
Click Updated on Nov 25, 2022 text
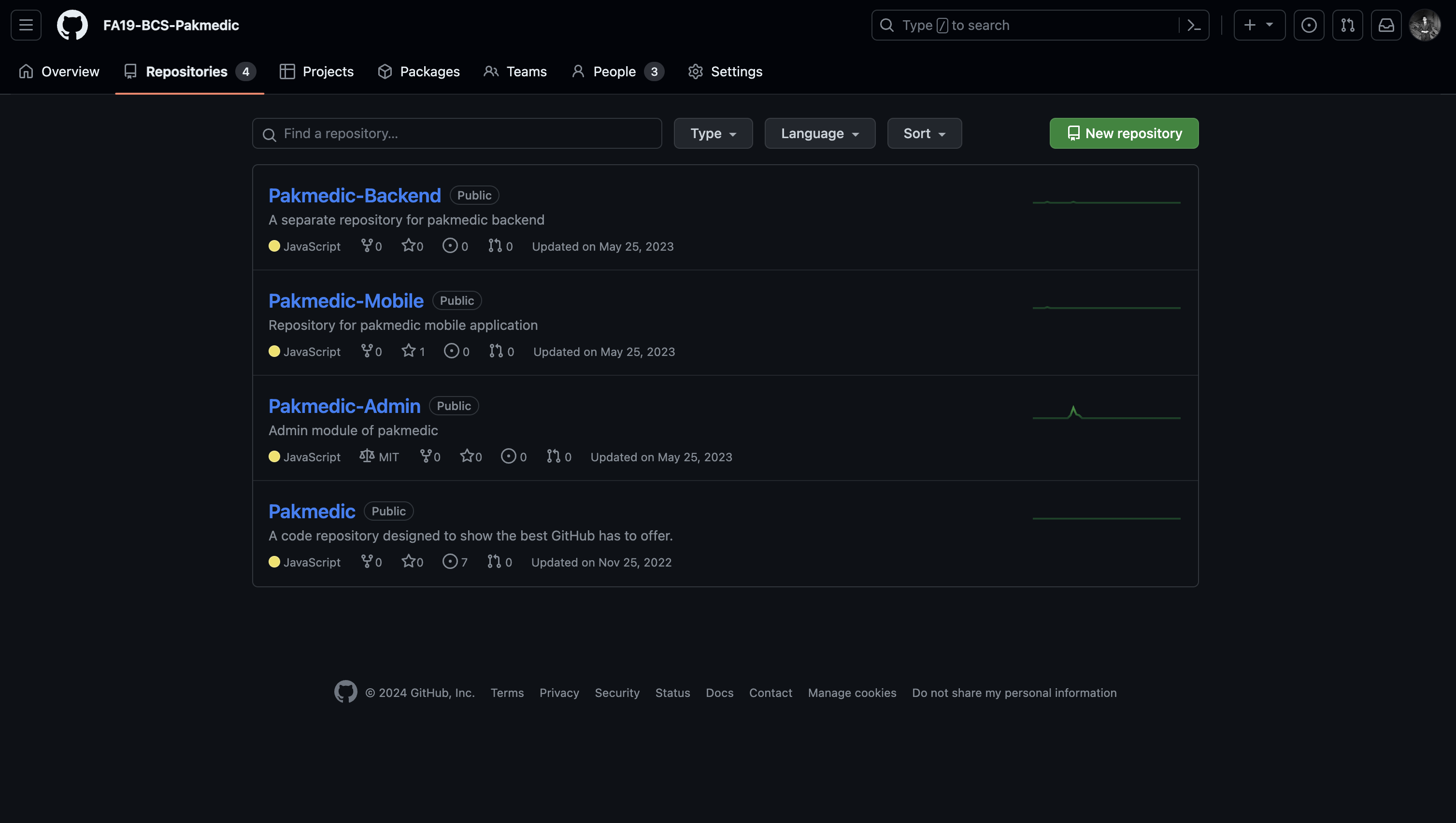[x=601, y=562]
